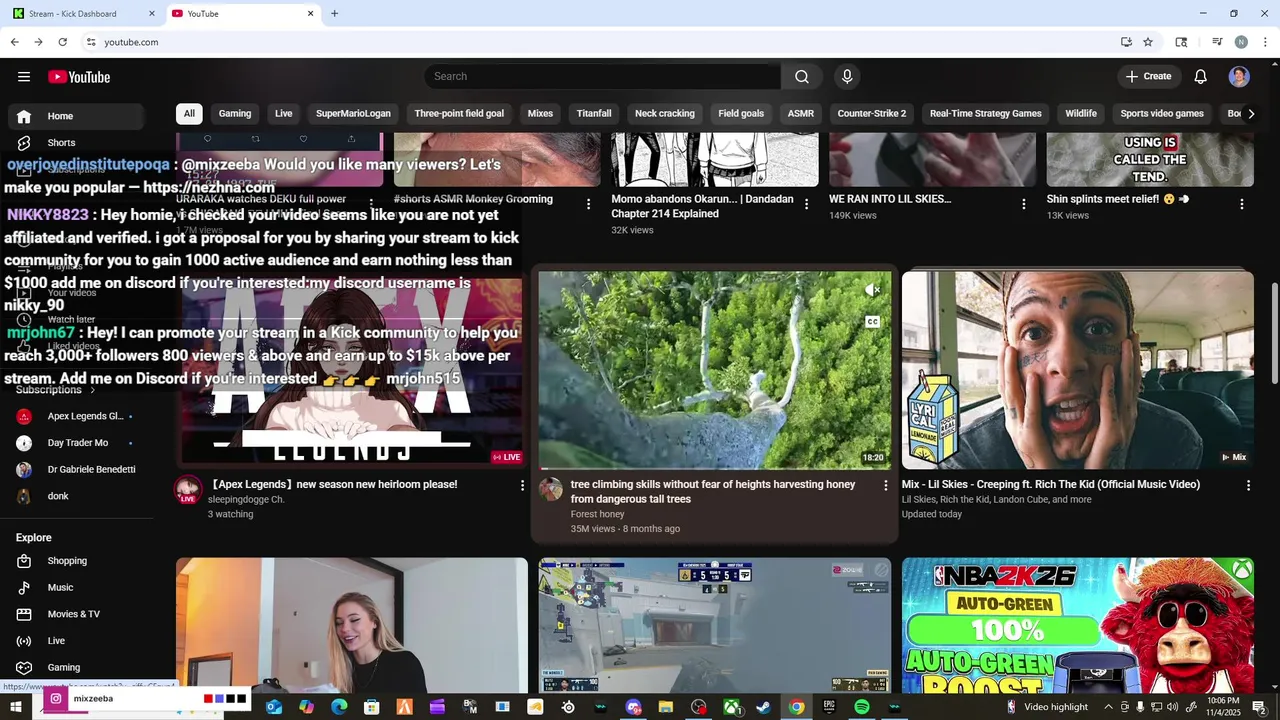Screen dimensions: 1280x720
Task: Click the Create button
Action: [x=1148, y=77]
